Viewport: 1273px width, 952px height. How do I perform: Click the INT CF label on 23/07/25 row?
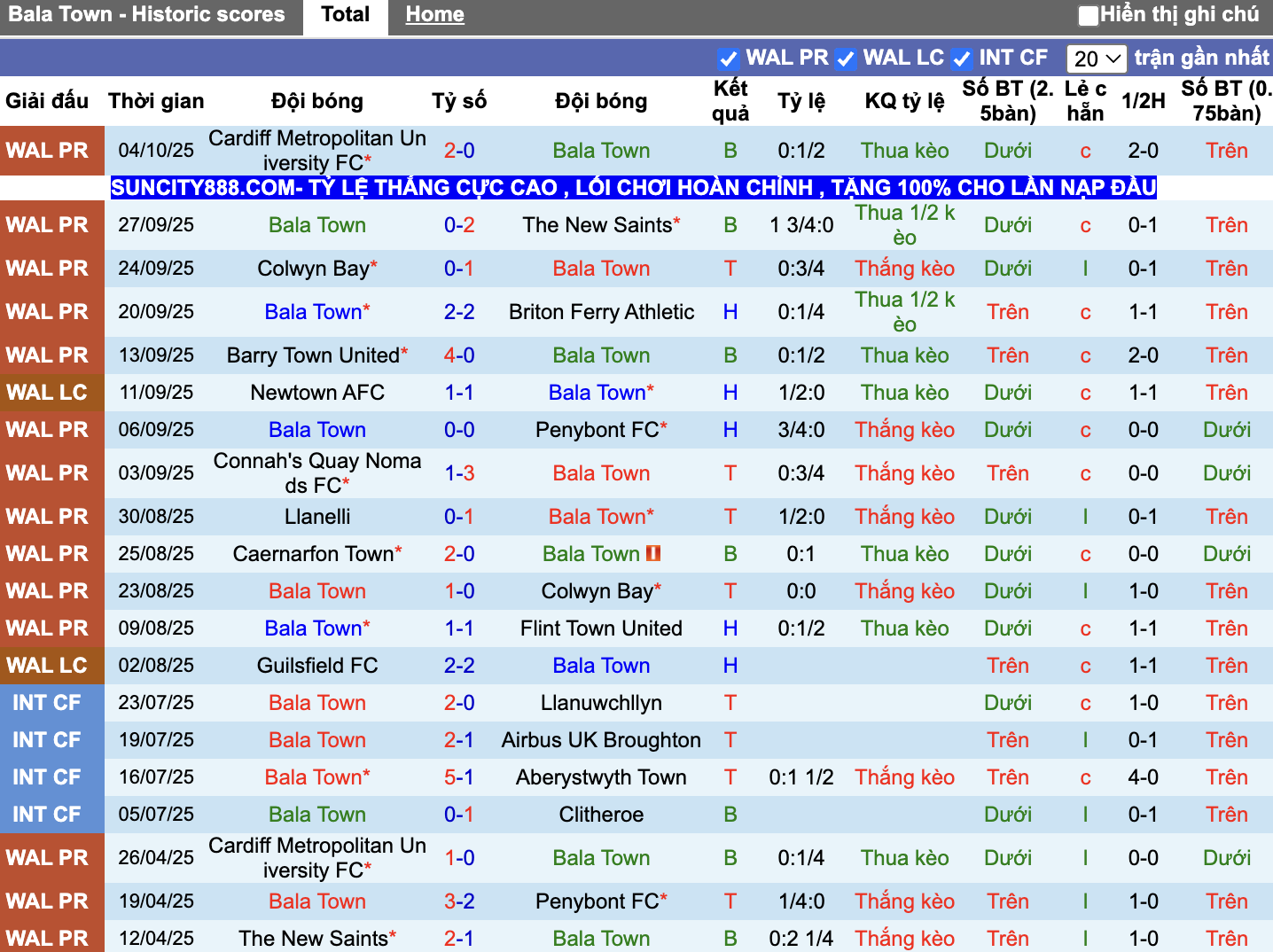(47, 703)
